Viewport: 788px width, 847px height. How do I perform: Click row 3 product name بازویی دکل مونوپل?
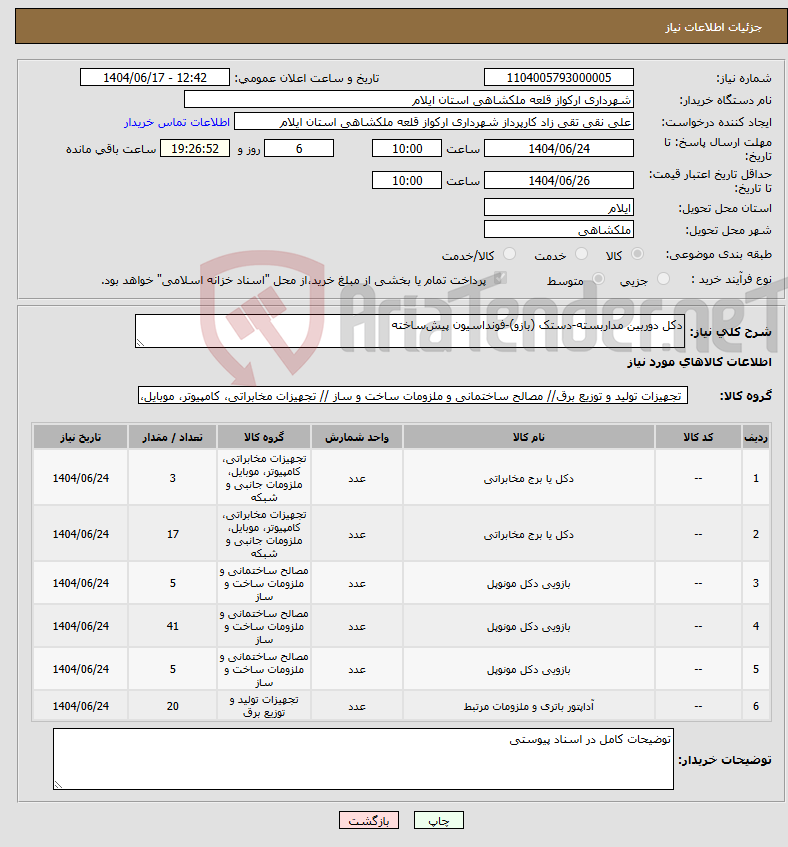(529, 584)
